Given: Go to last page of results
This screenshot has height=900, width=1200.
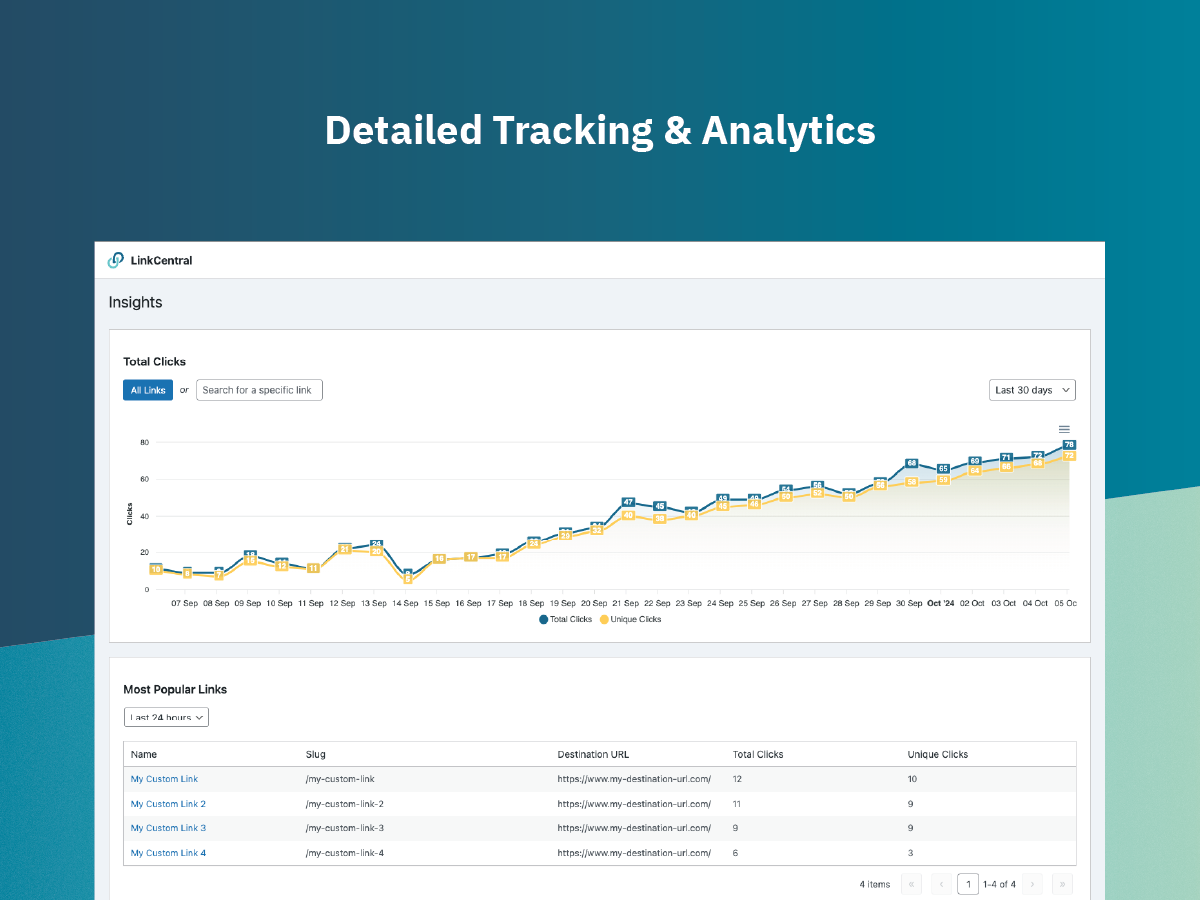Looking at the screenshot, I should click(1063, 884).
